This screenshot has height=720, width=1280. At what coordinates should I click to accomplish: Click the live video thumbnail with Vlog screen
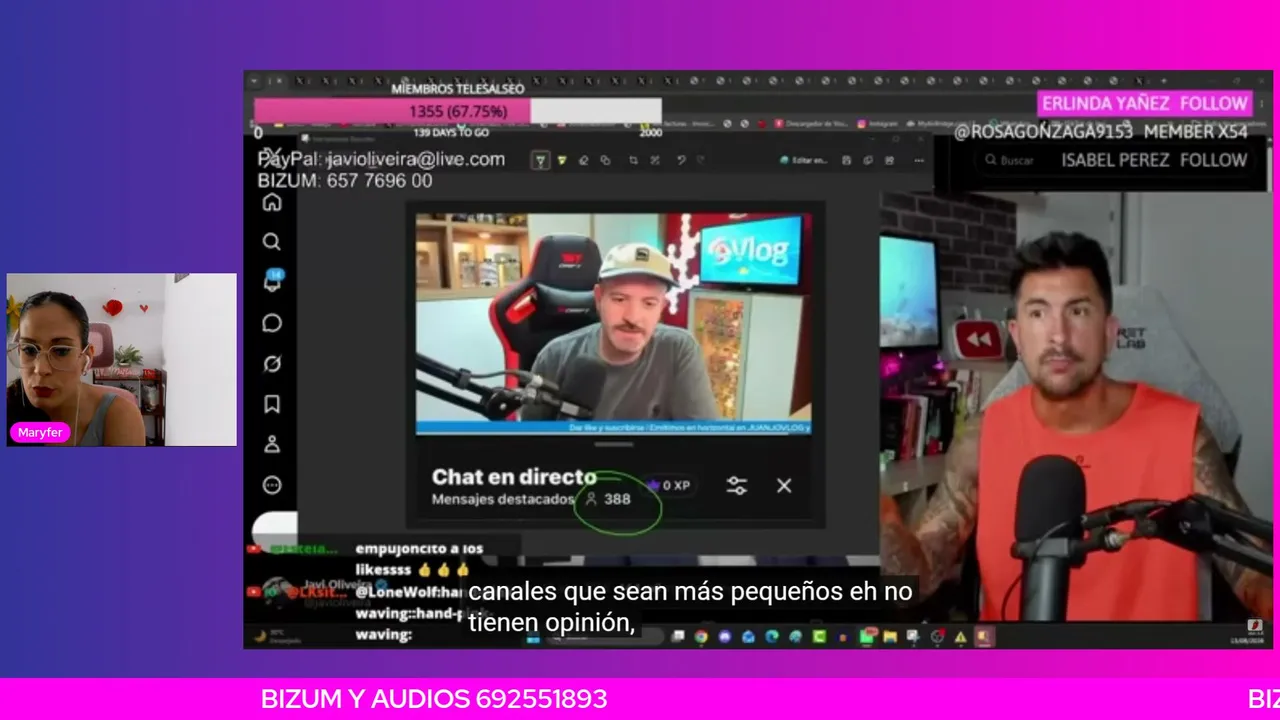pos(614,324)
